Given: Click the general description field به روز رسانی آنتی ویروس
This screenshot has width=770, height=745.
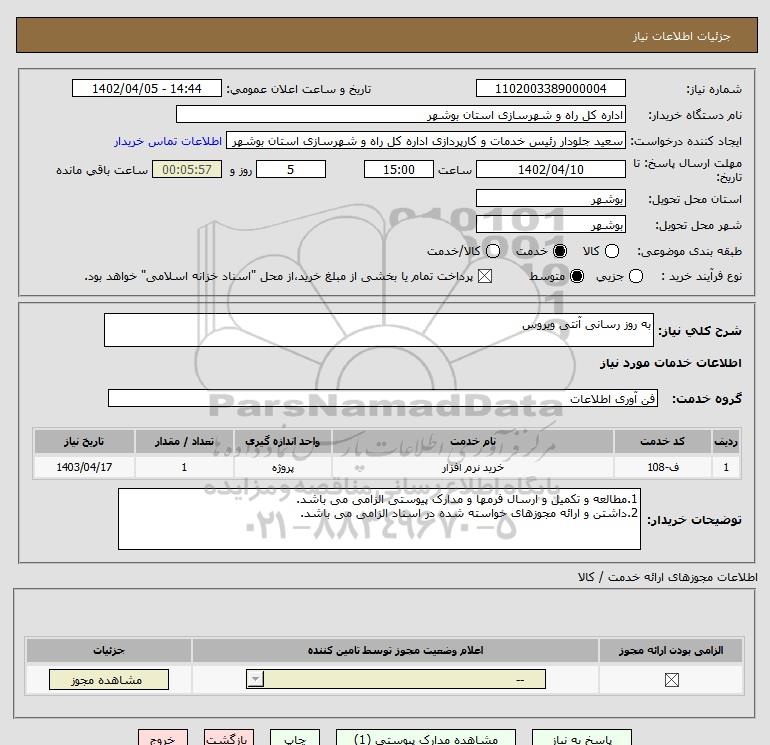Looking at the screenshot, I should pos(379,330).
